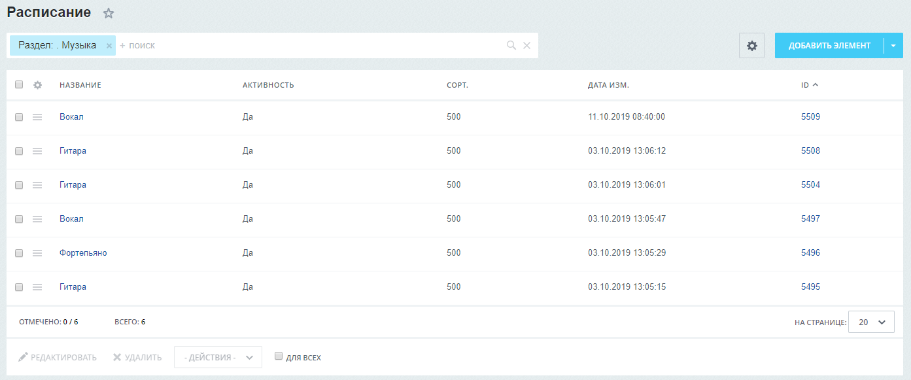Open row menu for Гитара ID 5504
The width and height of the screenshot is (911, 380).
[x=37, y=185]
